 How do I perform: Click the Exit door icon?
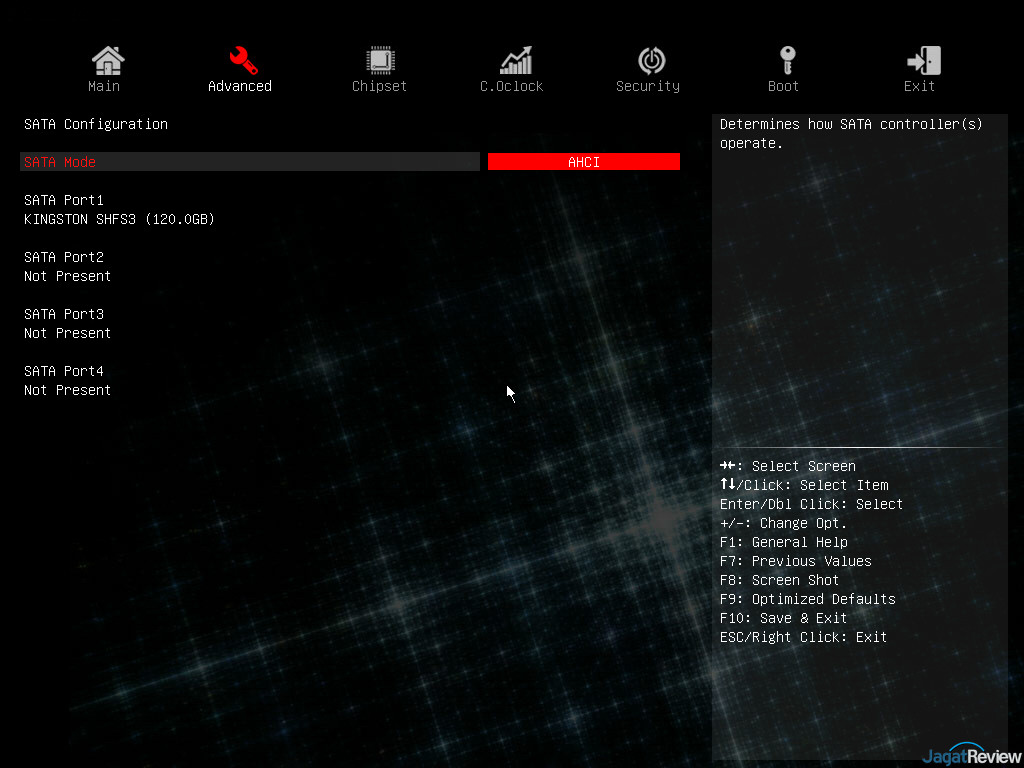click(x=923, y=61)
